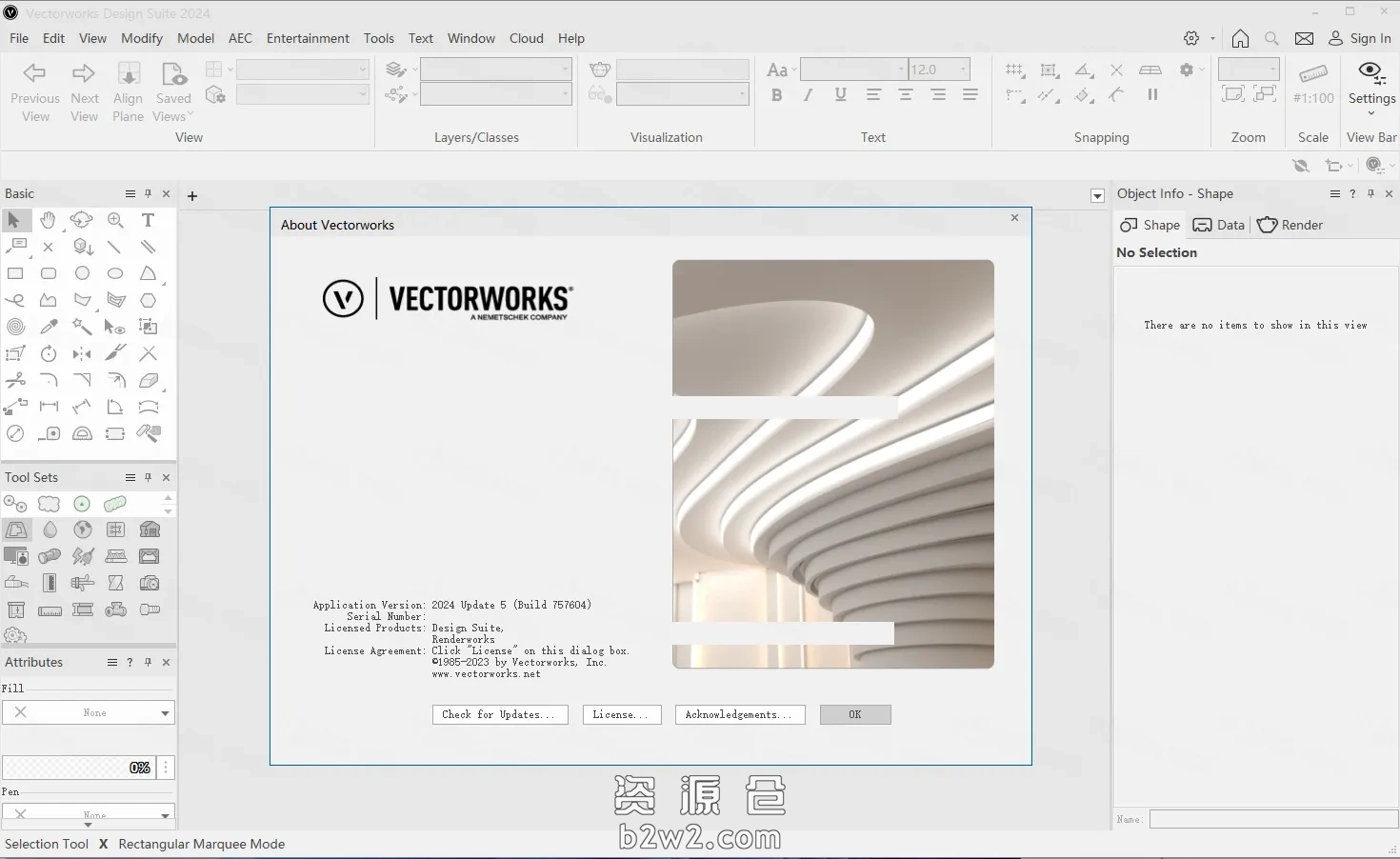Click the Check for Updates button
Screen dimensions: 1400x859
[x=499, y=714]
